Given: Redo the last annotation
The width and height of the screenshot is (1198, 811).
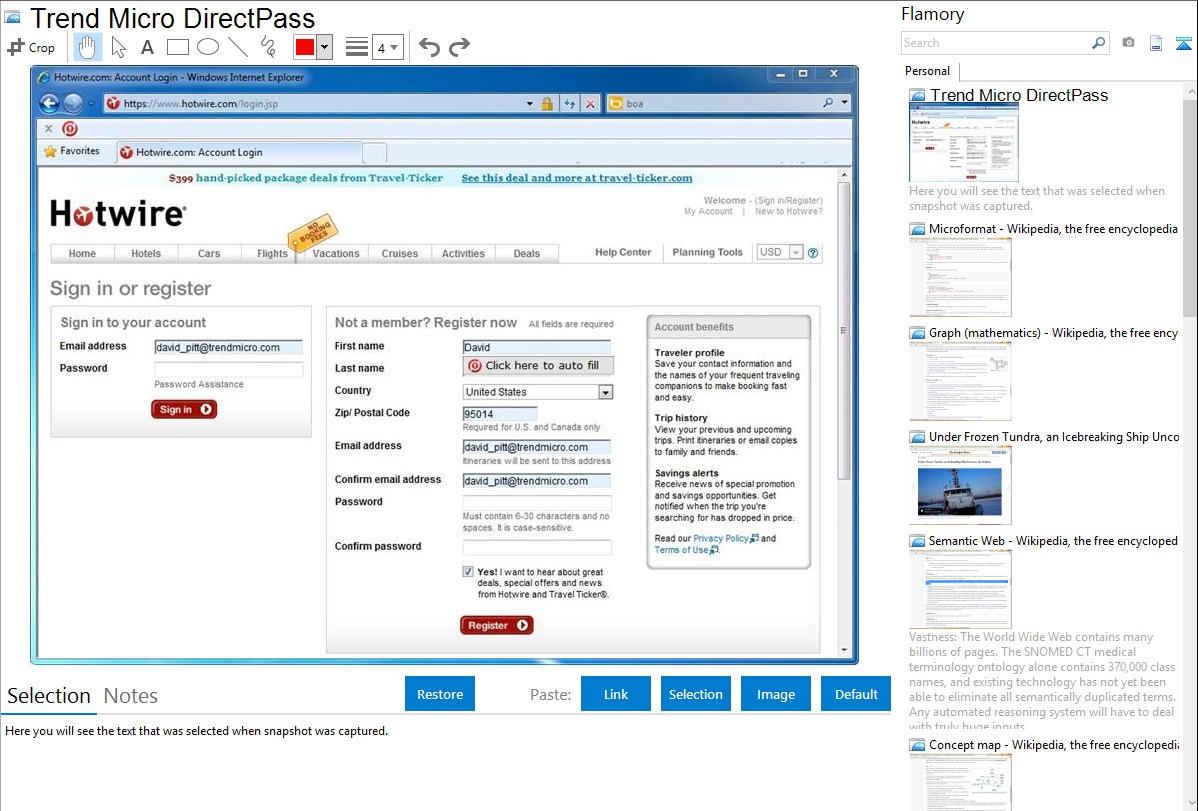Looking at the screenshot, I should (x=459, y=47).
